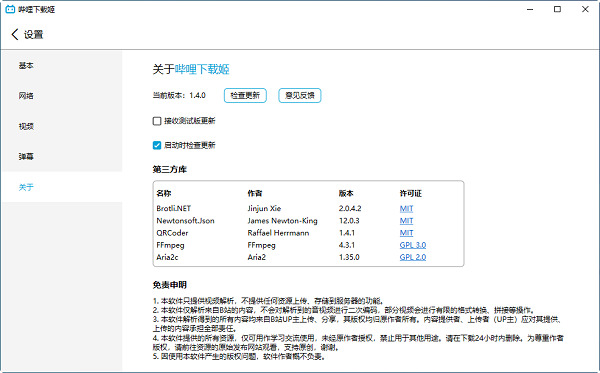
Task: Close the 哔哩下载姬 window
Action: pos(585,9)
